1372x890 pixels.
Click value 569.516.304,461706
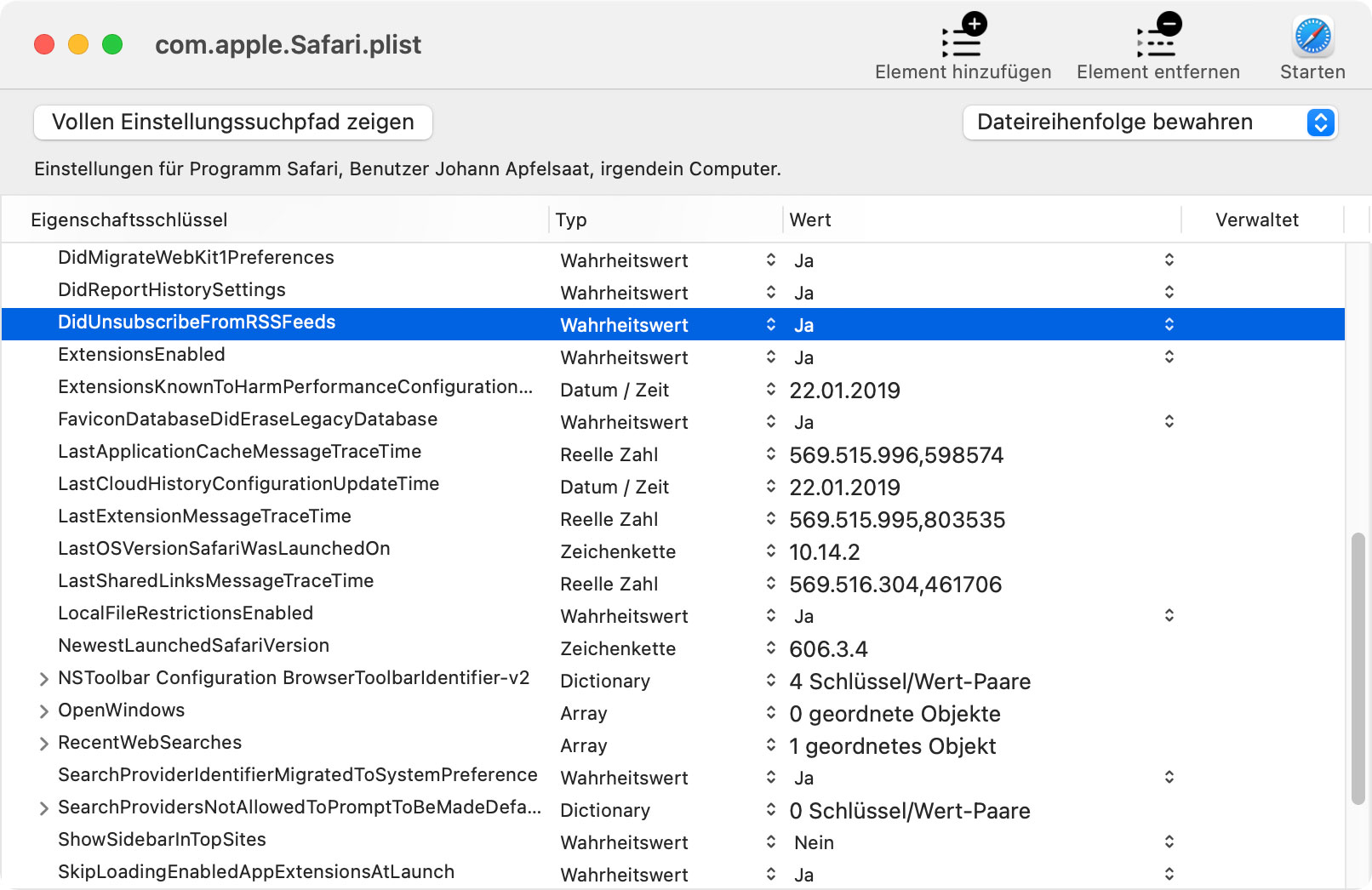[x=895, y=585]
